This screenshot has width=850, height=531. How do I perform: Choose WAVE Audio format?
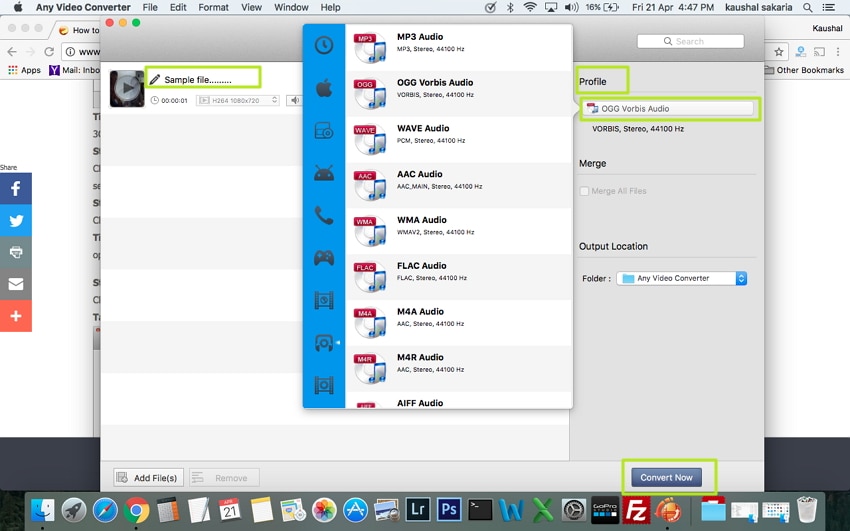459,140
